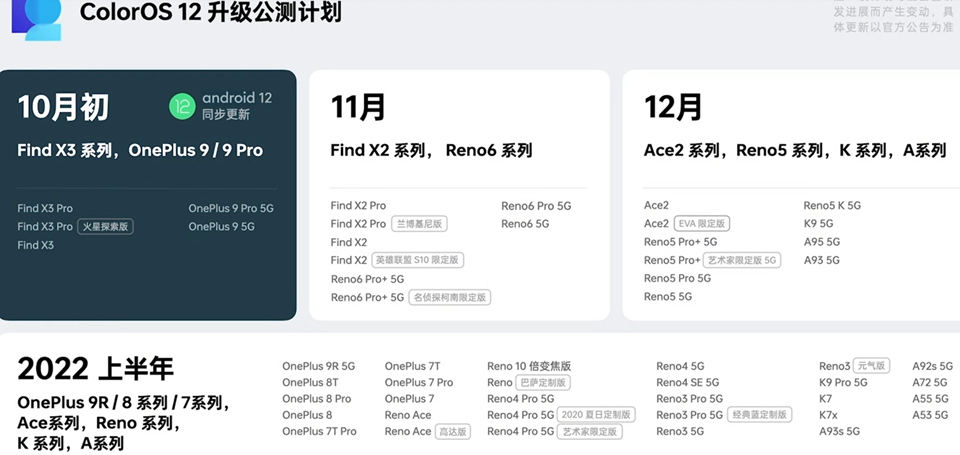
Task: Click the "A72 5G" entry
Action: (930, 383)
